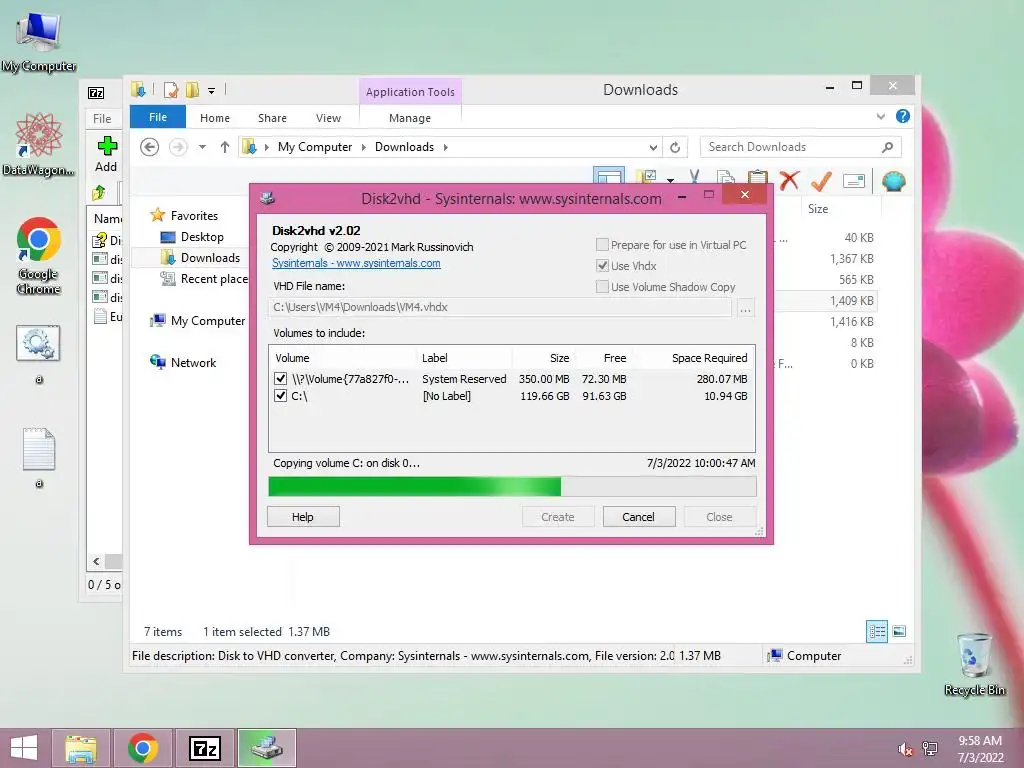Open Start menu on taskbar
The height and width of the screenshot is (768, 1024).
coord(24,748)
